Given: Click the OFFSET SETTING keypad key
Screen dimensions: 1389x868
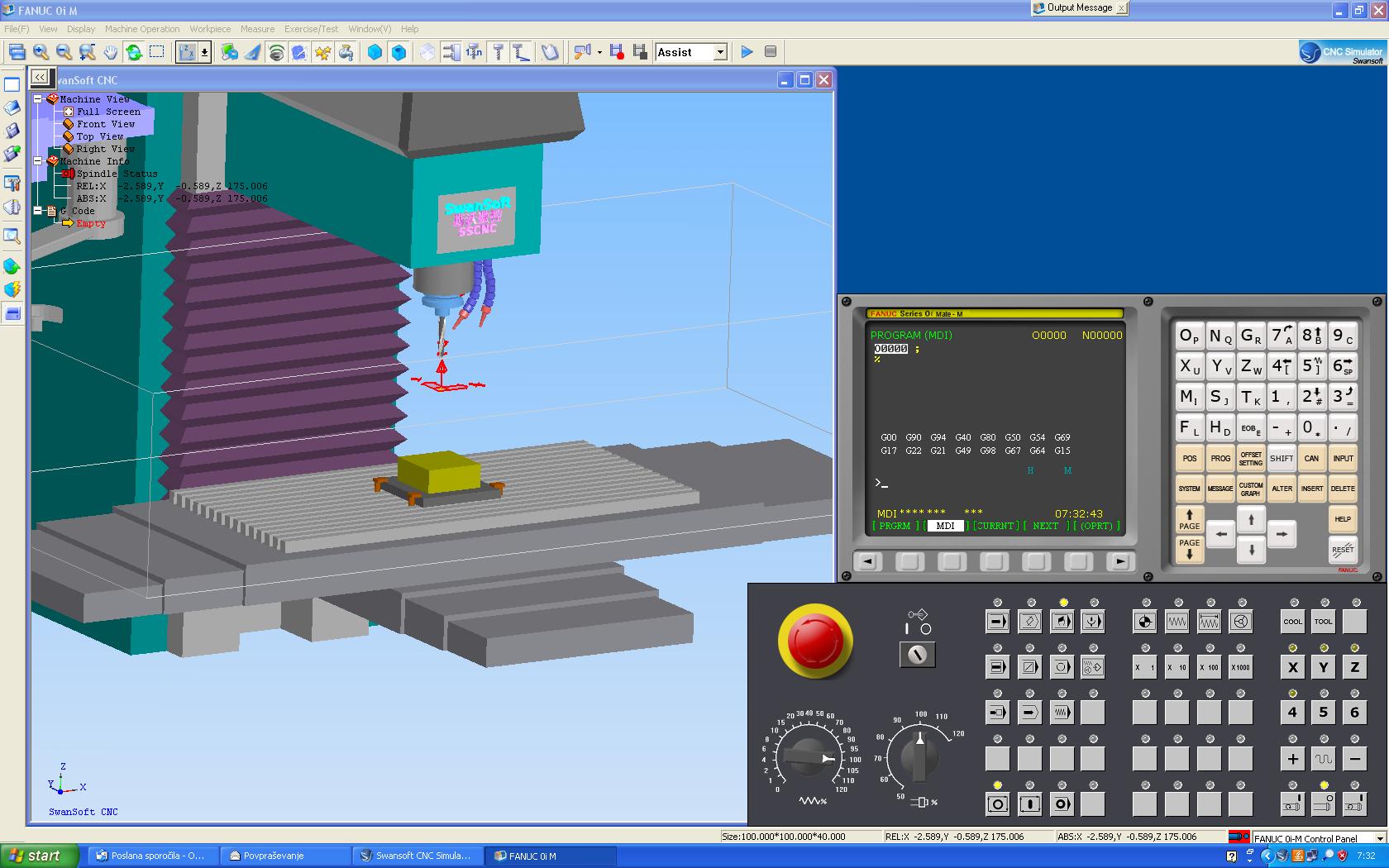Looking at the screenshot, I should [x=1251, y=458].
